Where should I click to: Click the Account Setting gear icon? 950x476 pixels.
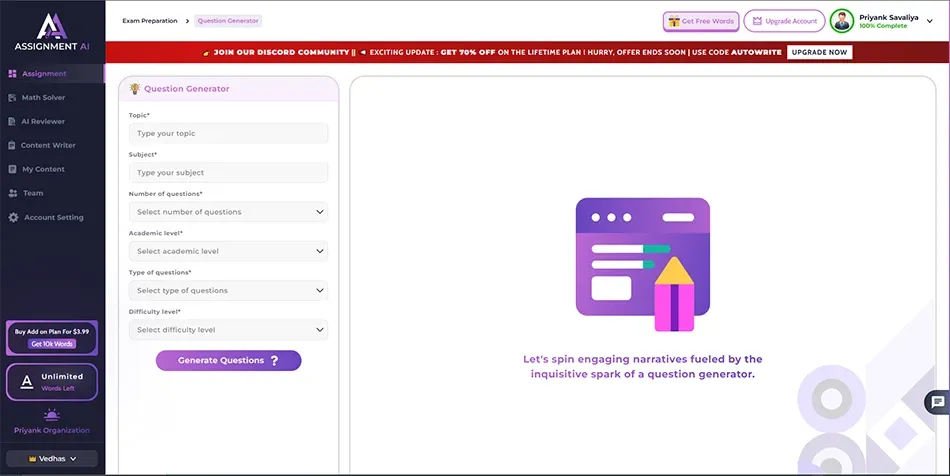tap(13, 217)
